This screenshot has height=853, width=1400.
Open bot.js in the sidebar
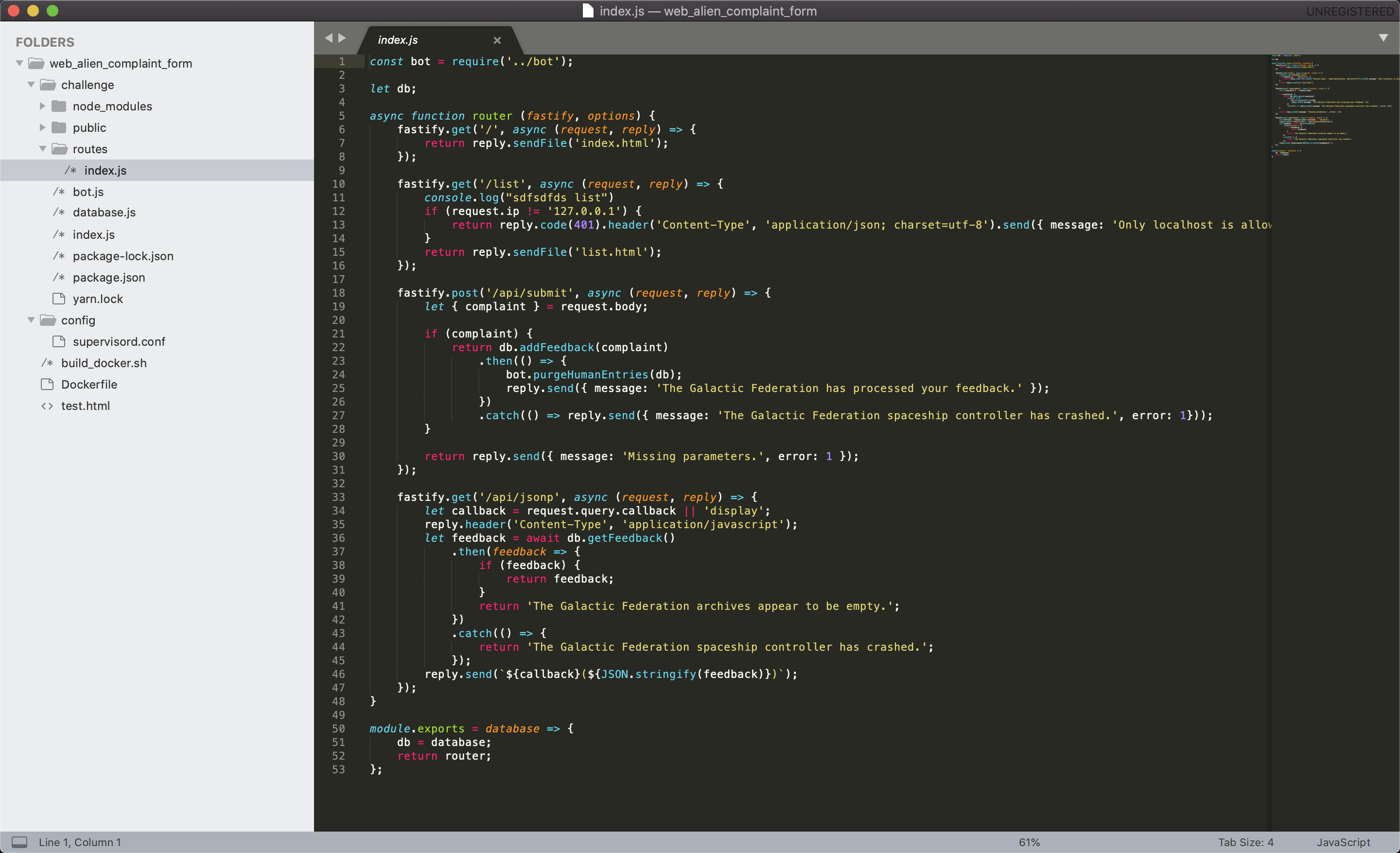coord(88,192)
